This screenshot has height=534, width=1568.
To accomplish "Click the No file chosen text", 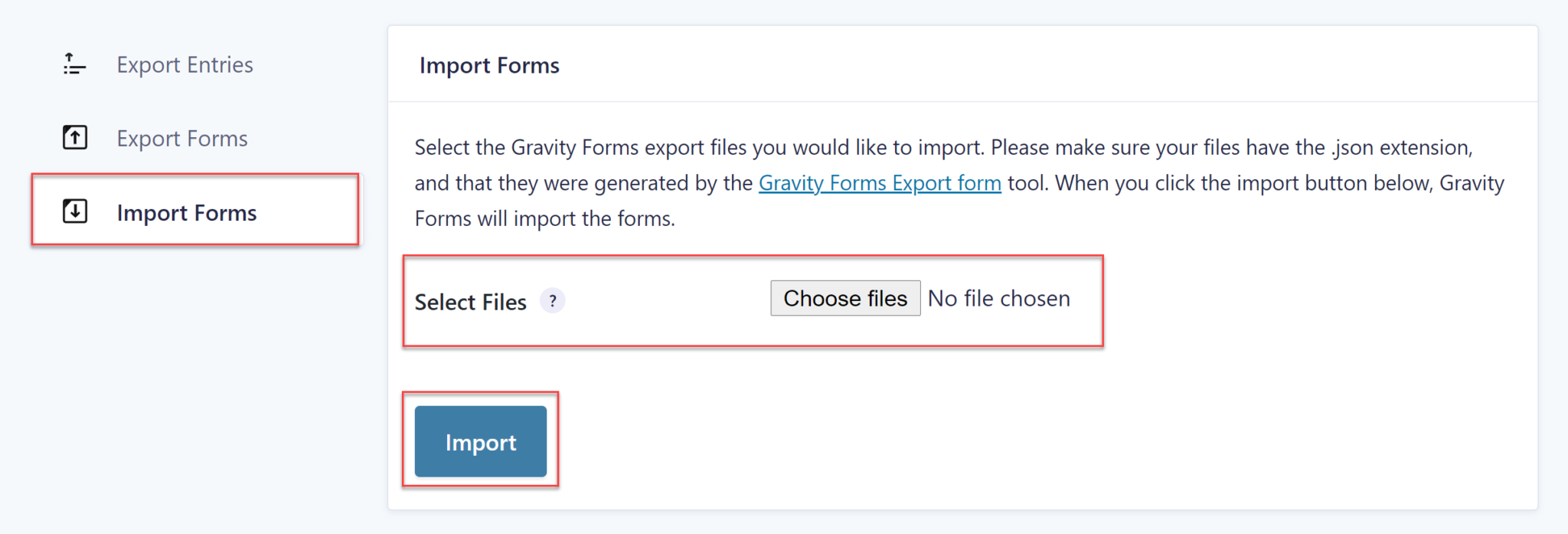I will tap(998, 298).
